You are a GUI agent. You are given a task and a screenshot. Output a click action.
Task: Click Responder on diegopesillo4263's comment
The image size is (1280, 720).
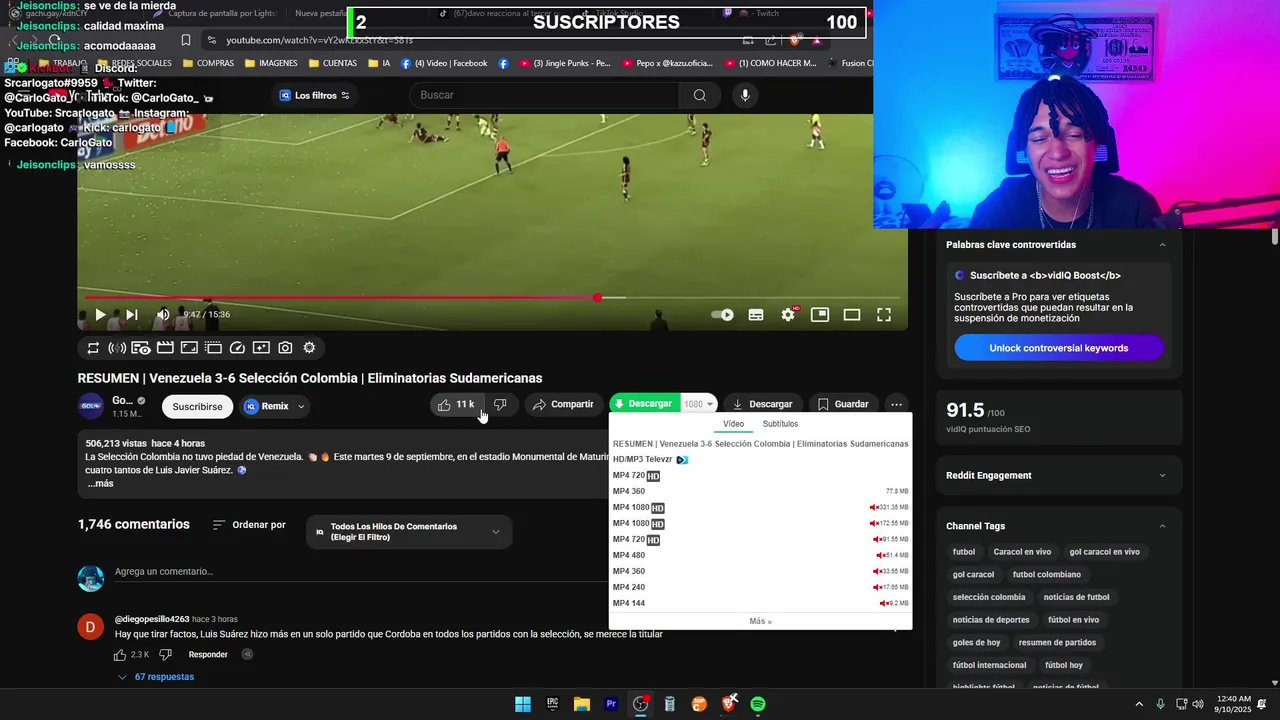coord(208,655)
